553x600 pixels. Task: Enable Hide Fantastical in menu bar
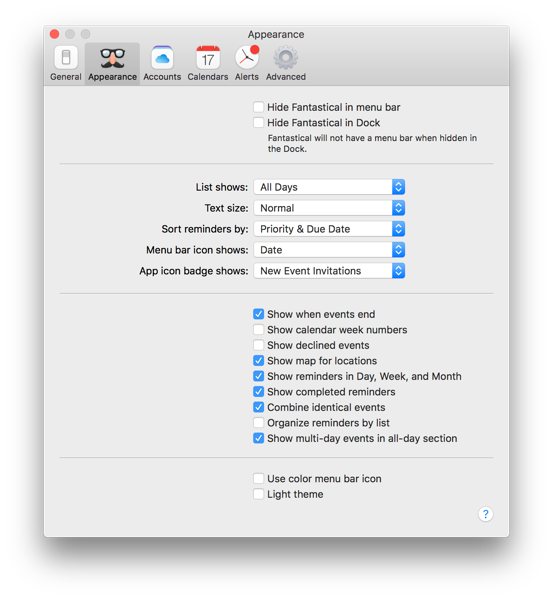click(258, 107)
